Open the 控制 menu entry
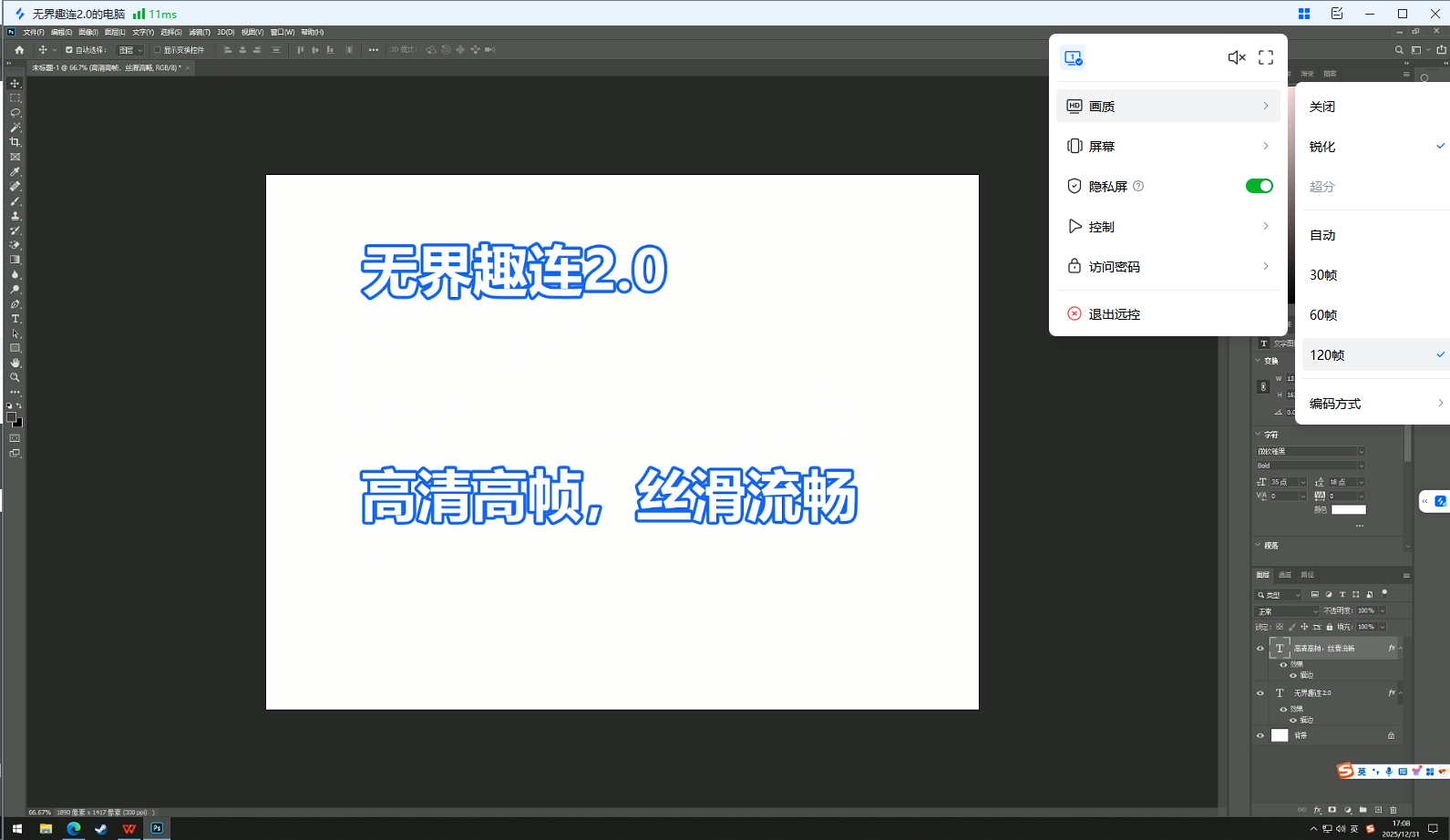 (1167, 226)
